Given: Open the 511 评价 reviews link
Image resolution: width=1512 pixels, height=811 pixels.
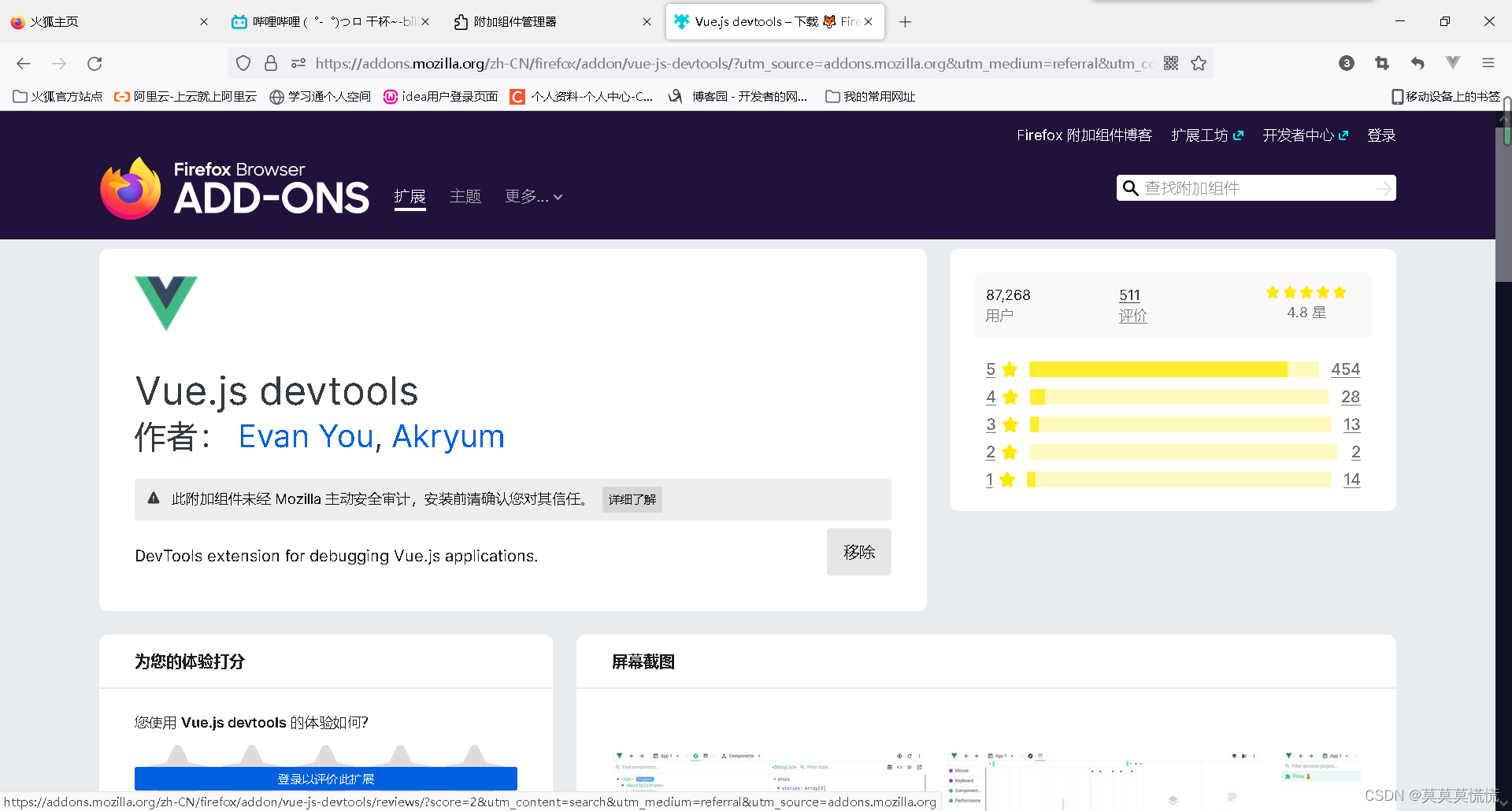Looking at the screenshot, I should (x=1132, y=306).
